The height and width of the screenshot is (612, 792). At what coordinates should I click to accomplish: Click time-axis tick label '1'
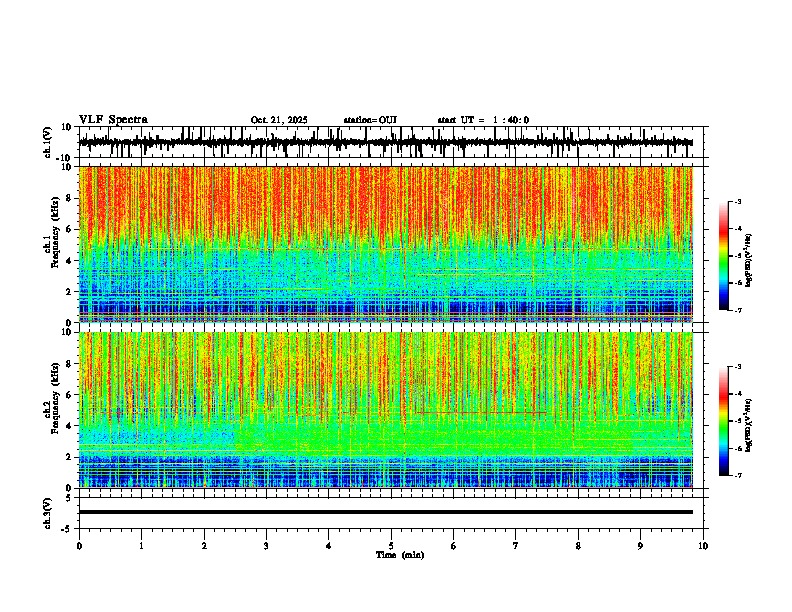point(141,546)
